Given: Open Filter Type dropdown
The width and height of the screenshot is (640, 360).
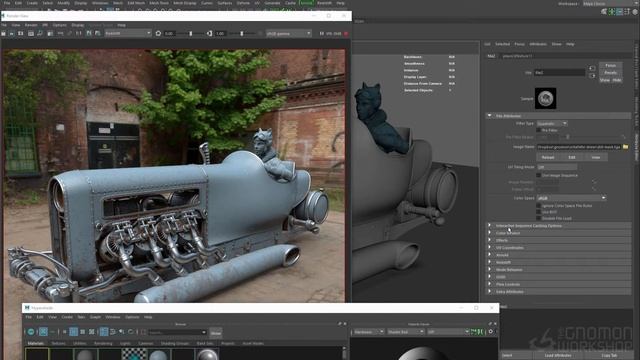Looking at the screenshot, I should pos(552,123).
